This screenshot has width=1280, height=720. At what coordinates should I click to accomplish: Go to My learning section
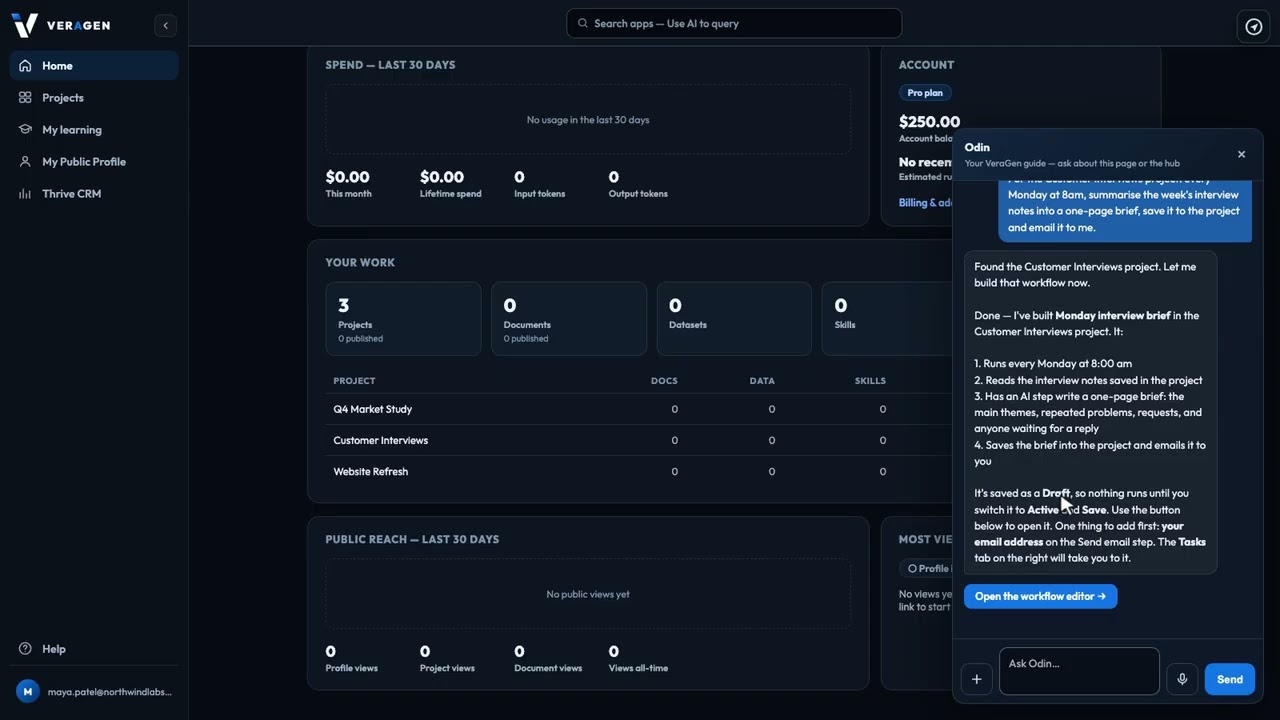(94, 130)
